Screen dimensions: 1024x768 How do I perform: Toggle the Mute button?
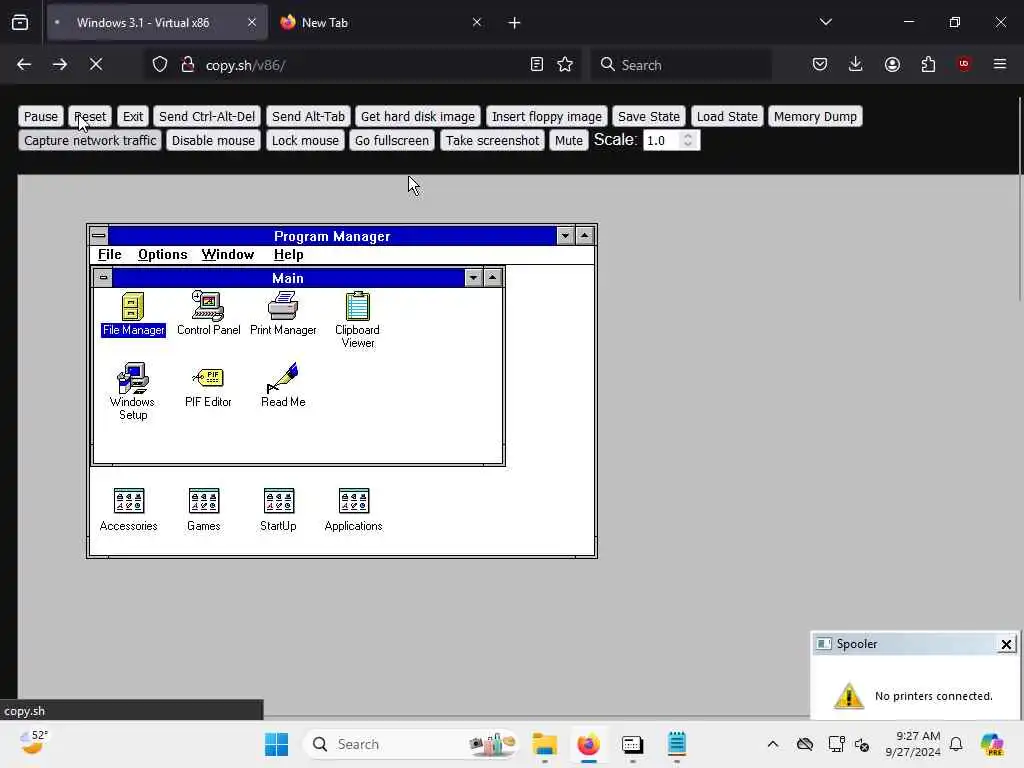[x=569, y=140]
